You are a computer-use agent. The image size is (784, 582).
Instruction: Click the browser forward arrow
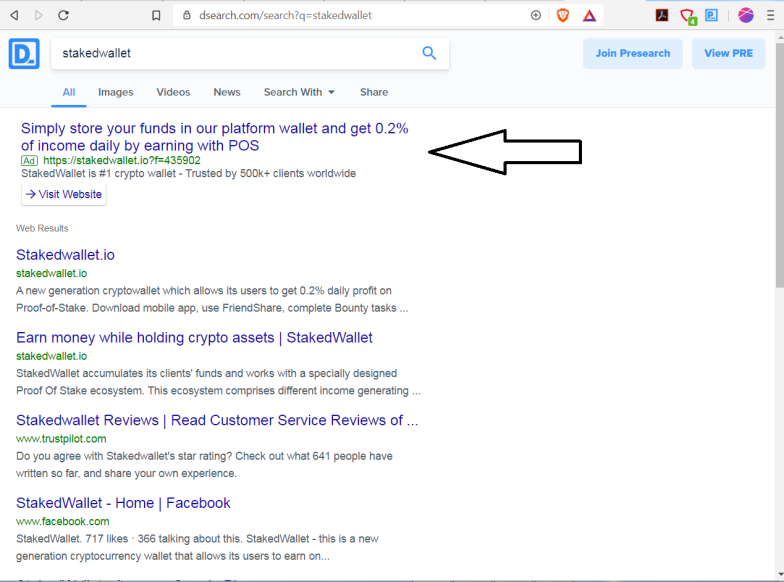38,16
